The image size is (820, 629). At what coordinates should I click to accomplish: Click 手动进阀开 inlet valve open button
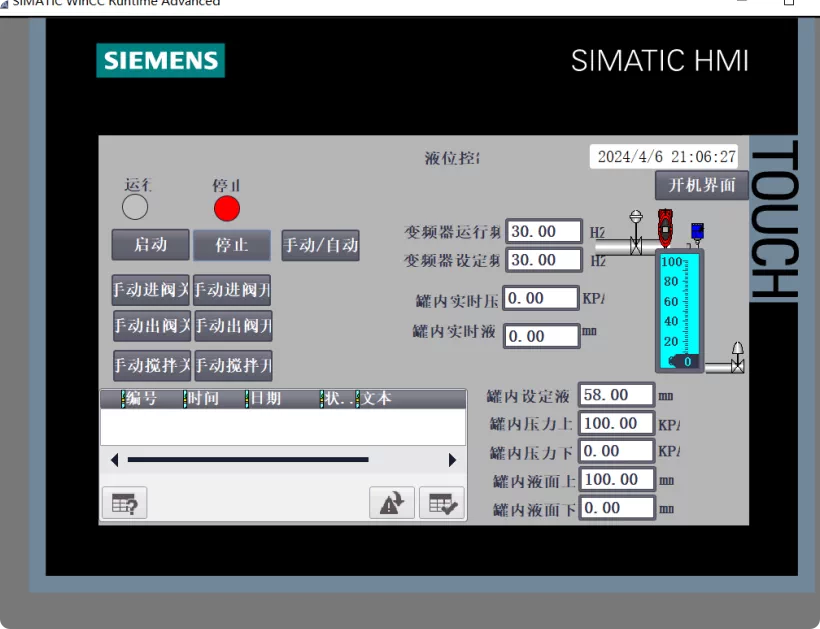pyautogui.click(x=232, y=290)
